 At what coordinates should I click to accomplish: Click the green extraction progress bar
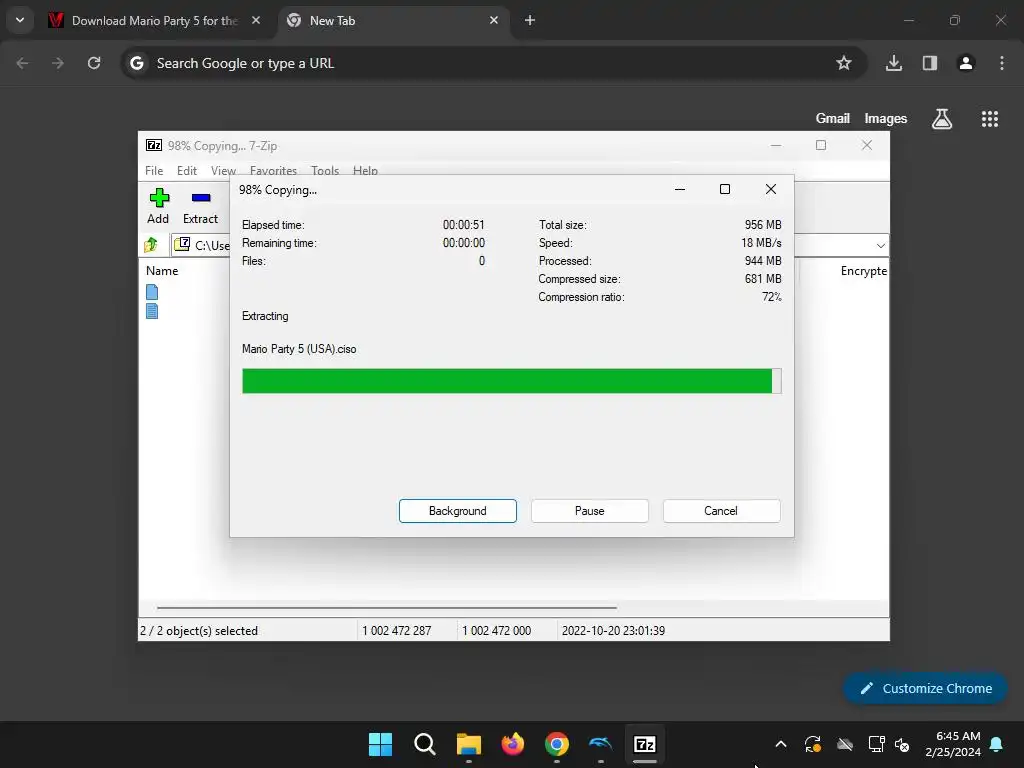[x=511, y=381]
